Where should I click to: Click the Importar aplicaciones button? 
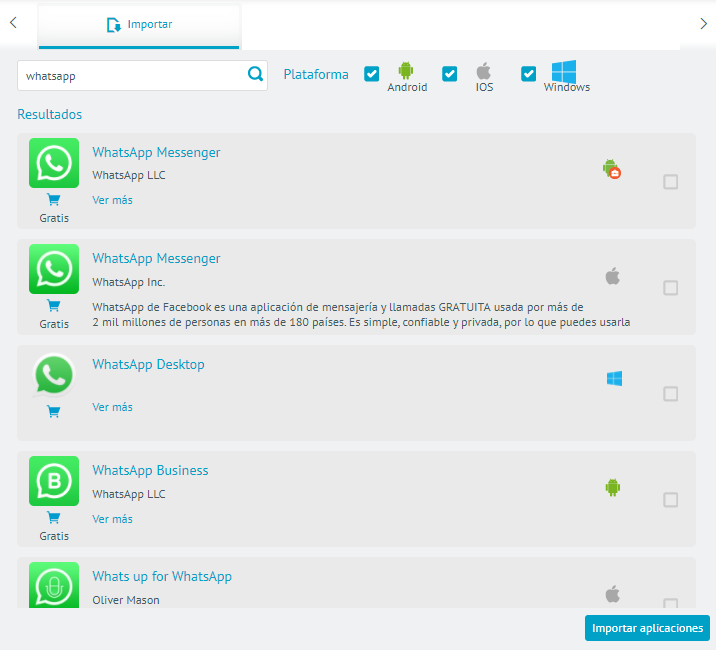coord(648,628)
